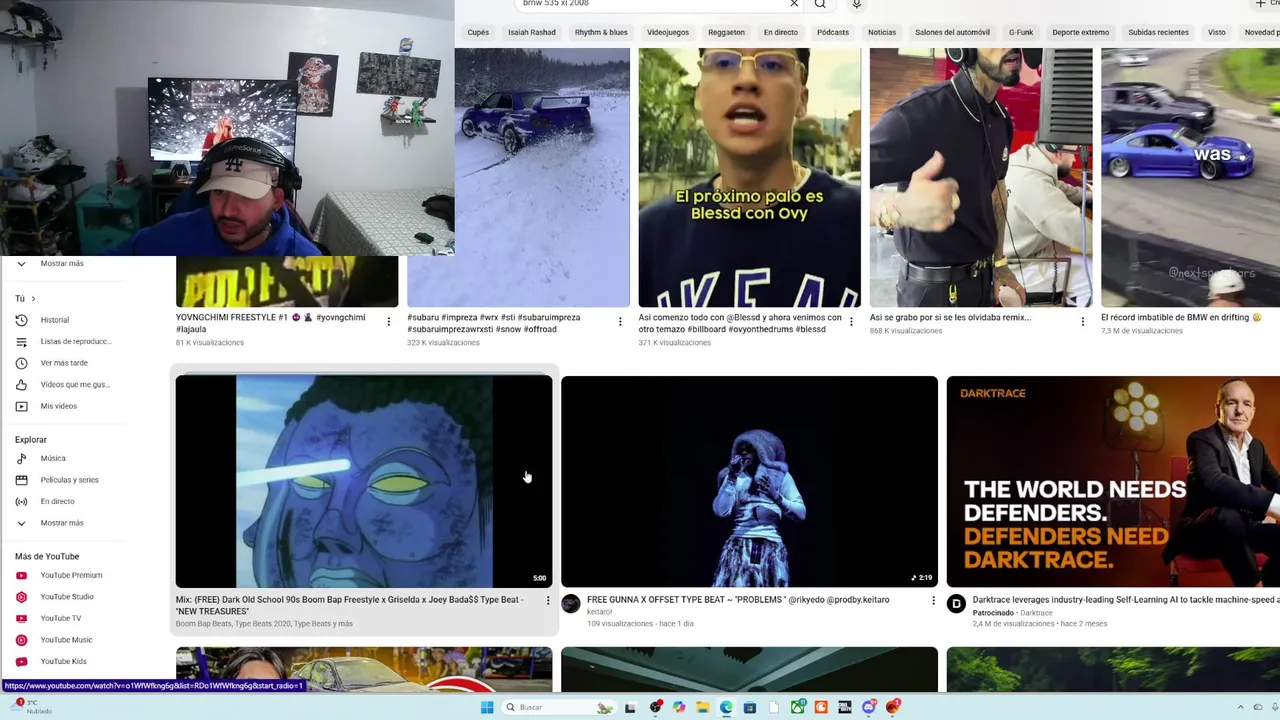Viewport: 1280px width, 720px height.
Task: Open 'Mix: (FREE) Dark Old School' title link
Action: [349, 605]
